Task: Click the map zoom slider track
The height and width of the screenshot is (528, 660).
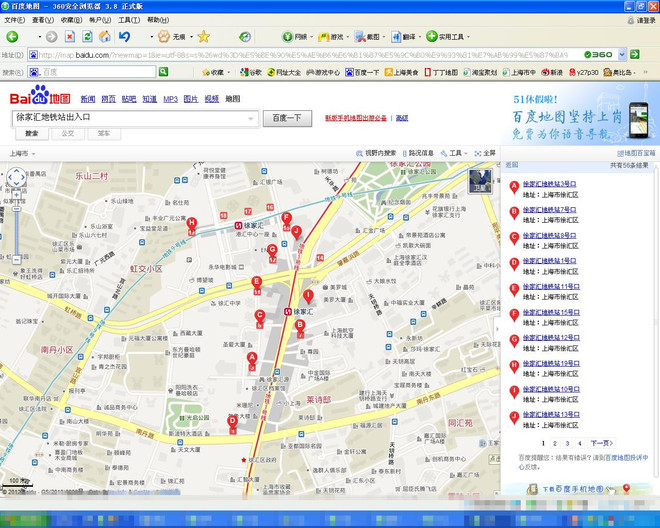Action: tap(16, 231)
